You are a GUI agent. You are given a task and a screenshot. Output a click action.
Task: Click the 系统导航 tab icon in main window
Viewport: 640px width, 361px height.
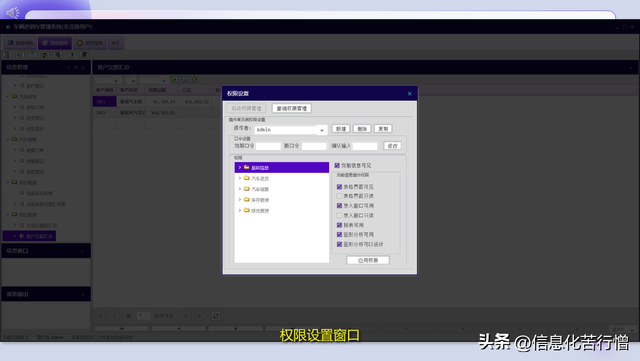tap(11, 43)
